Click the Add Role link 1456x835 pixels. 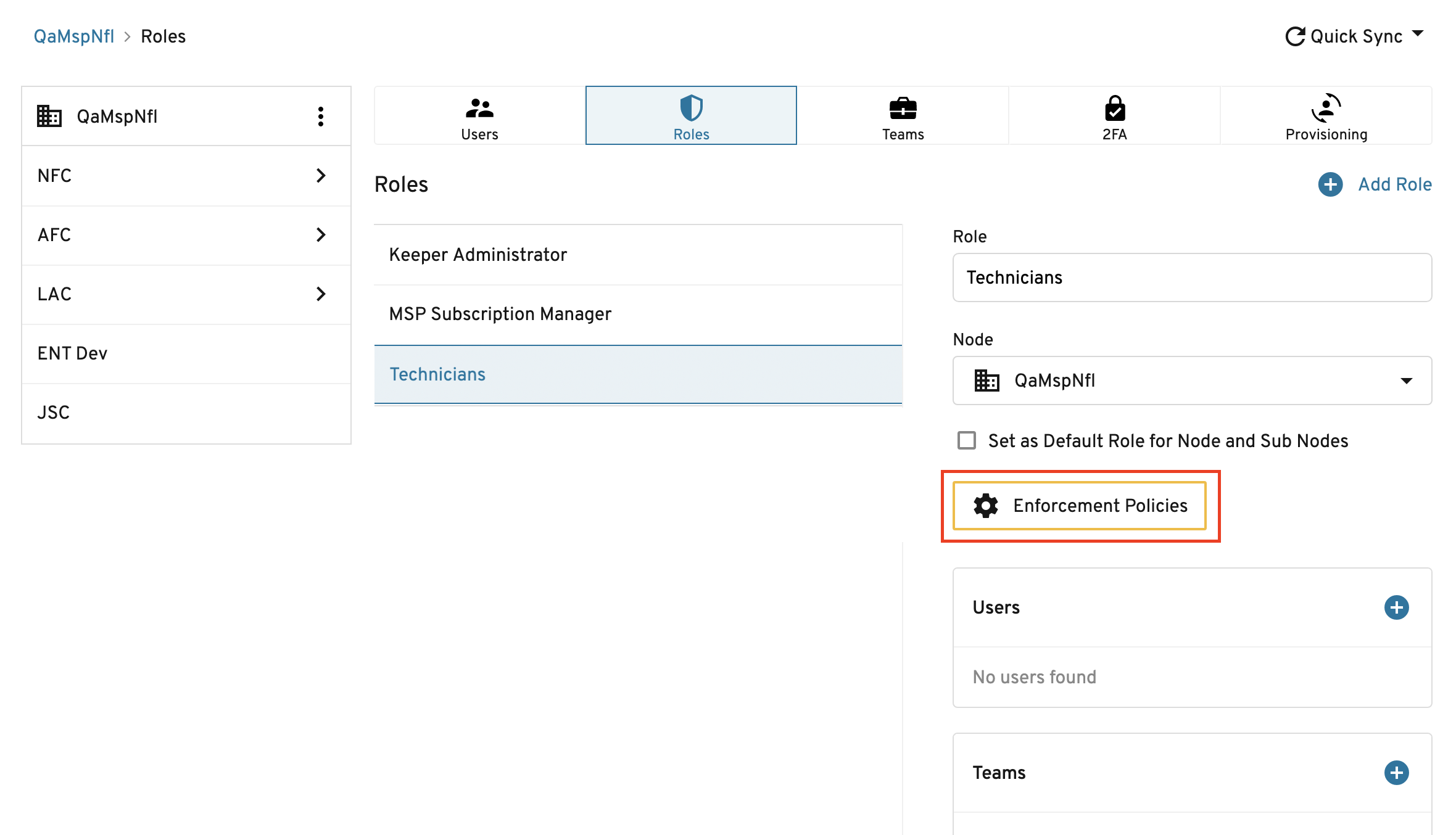[x=1394, y=184]
